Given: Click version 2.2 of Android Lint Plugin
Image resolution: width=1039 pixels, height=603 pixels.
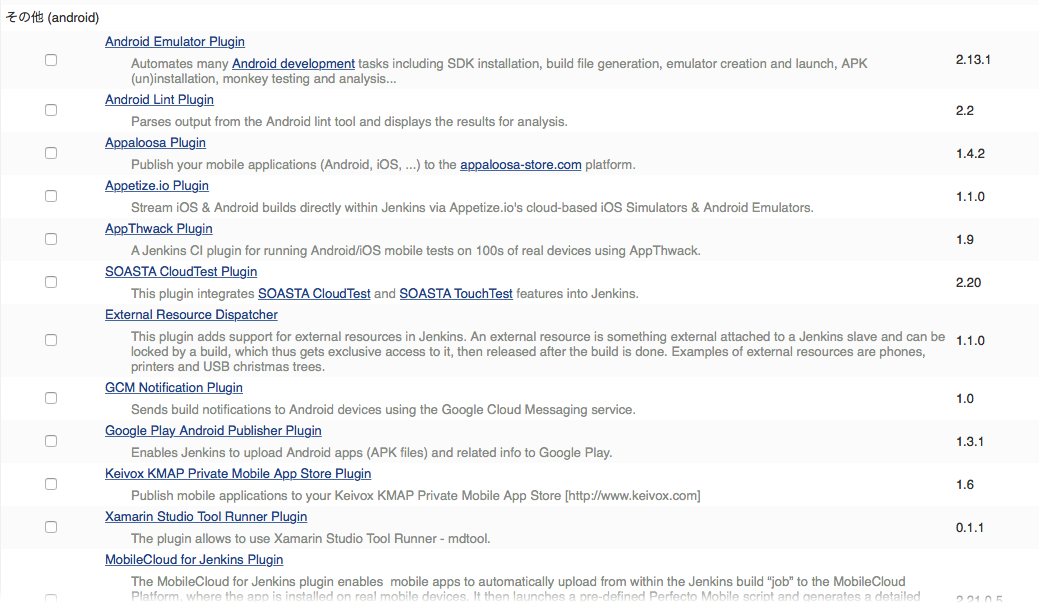Looking at the screenshot, I should tap(965, 111).
